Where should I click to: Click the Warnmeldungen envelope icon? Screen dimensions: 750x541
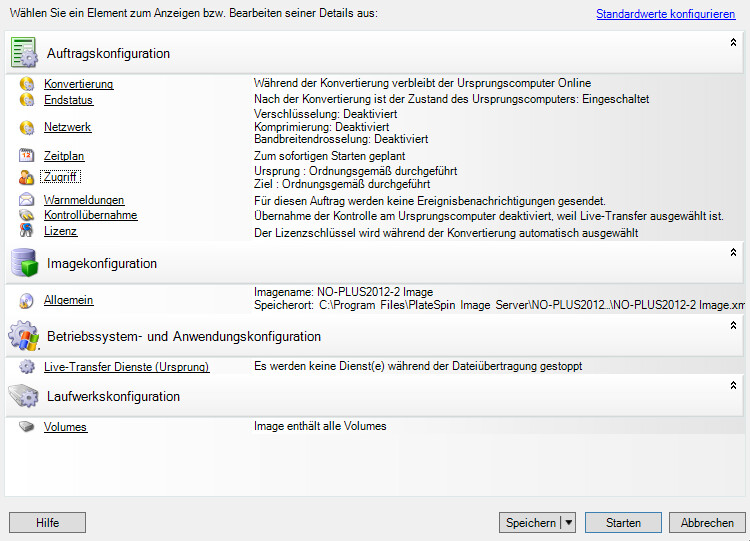pos(27,201)
